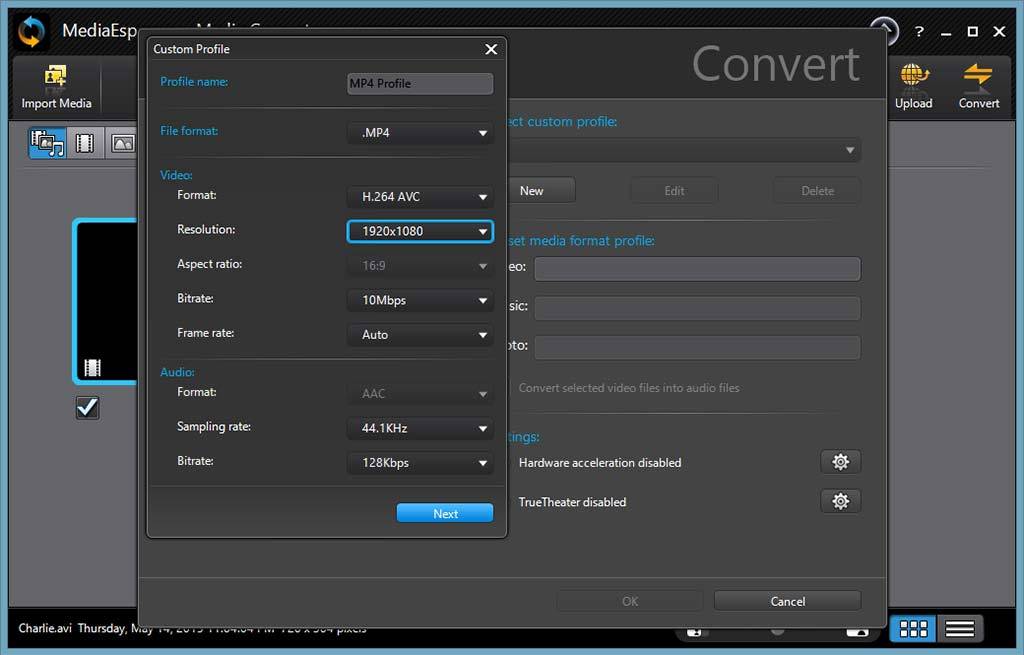This screenshot has height=655, width=1024.
Task: Open the video Format H.264 AVC dropdown
Action: [420, 197]
